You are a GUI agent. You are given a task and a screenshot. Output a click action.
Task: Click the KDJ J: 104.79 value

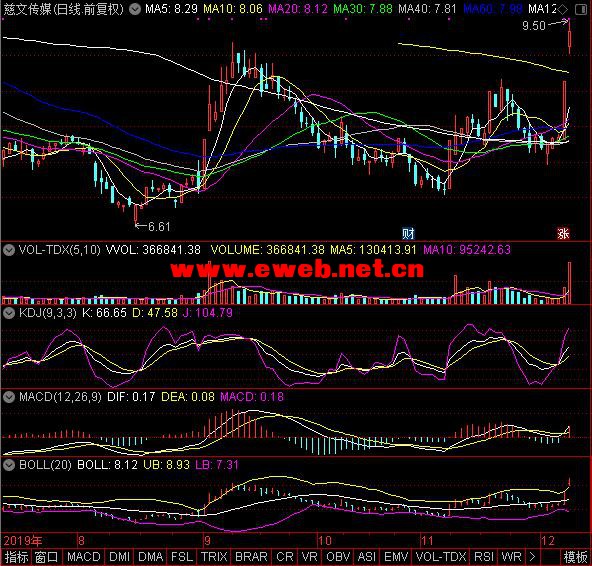[208, 313]
